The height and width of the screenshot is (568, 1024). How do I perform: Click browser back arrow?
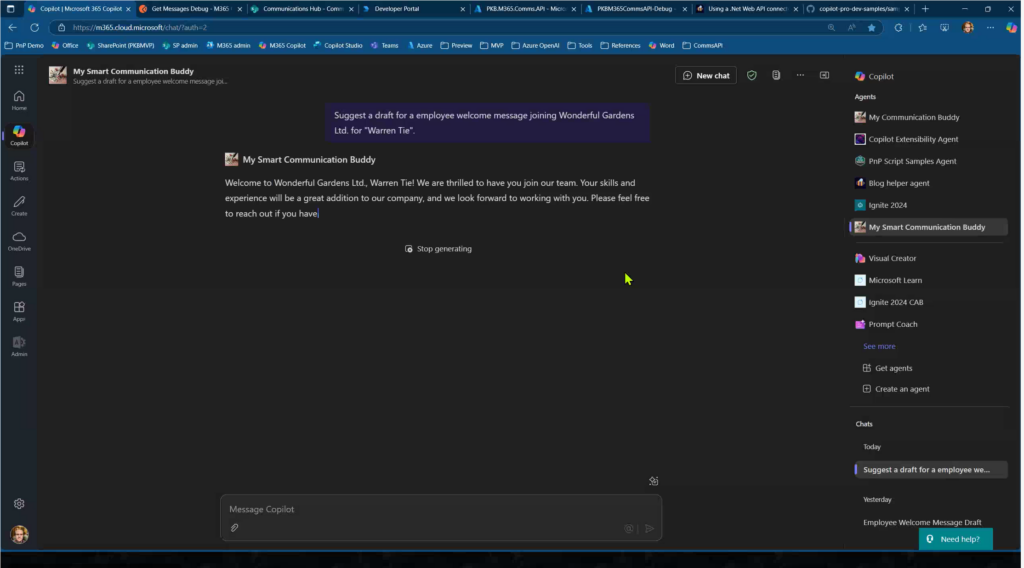click(x=12, y=27)
